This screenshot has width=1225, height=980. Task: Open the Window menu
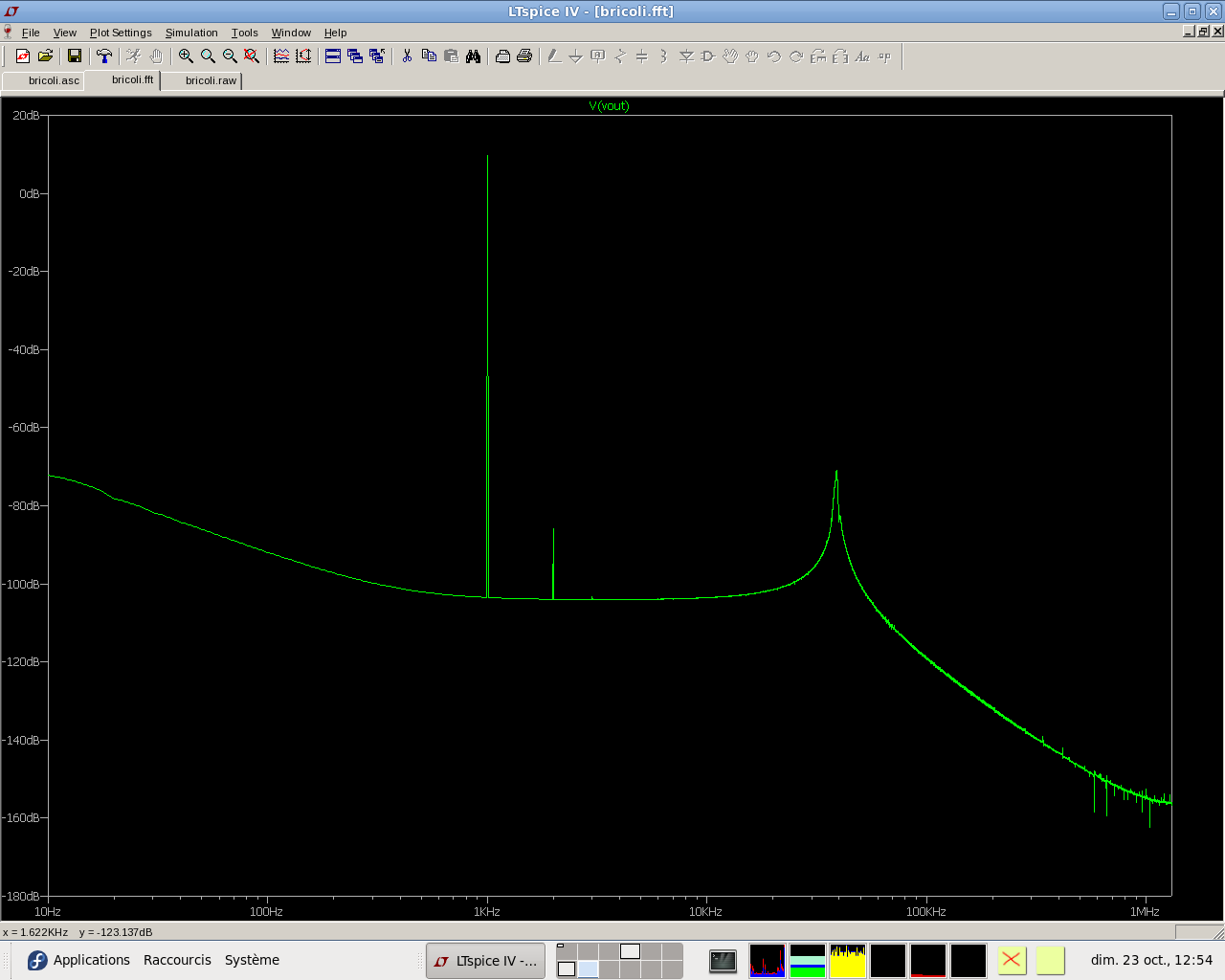click(x=291, y=33)
